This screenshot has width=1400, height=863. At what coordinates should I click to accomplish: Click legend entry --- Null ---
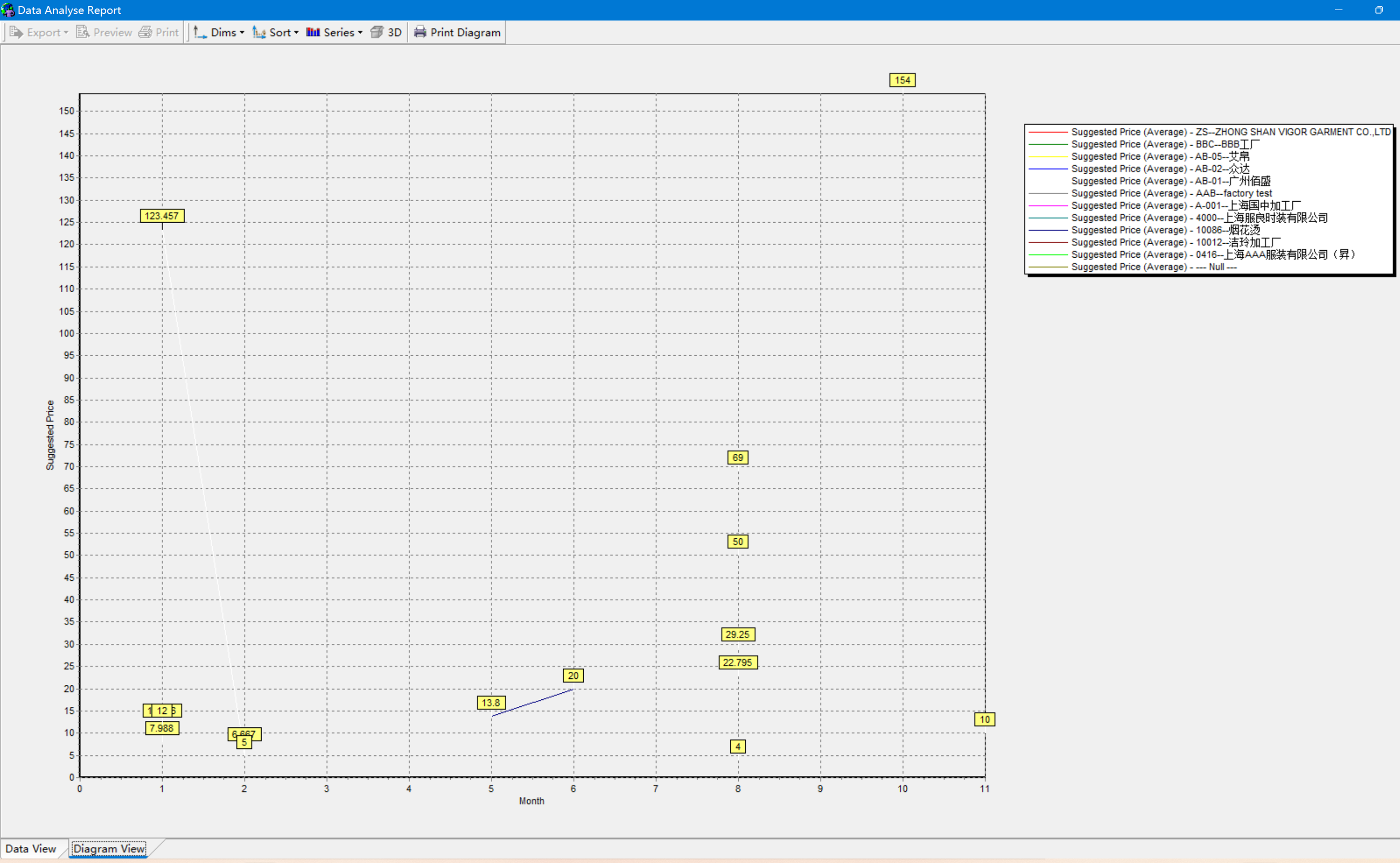pyautogui.click(x=1153, y=267)
